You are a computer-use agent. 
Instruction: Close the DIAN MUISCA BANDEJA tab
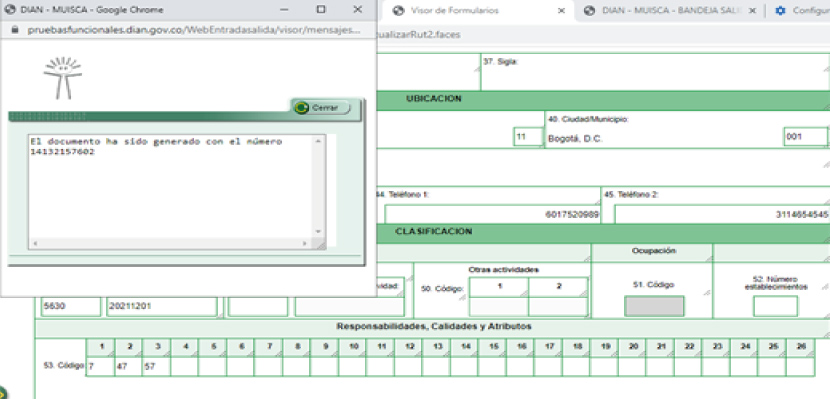pyautogui.click(x=752, y=11)
